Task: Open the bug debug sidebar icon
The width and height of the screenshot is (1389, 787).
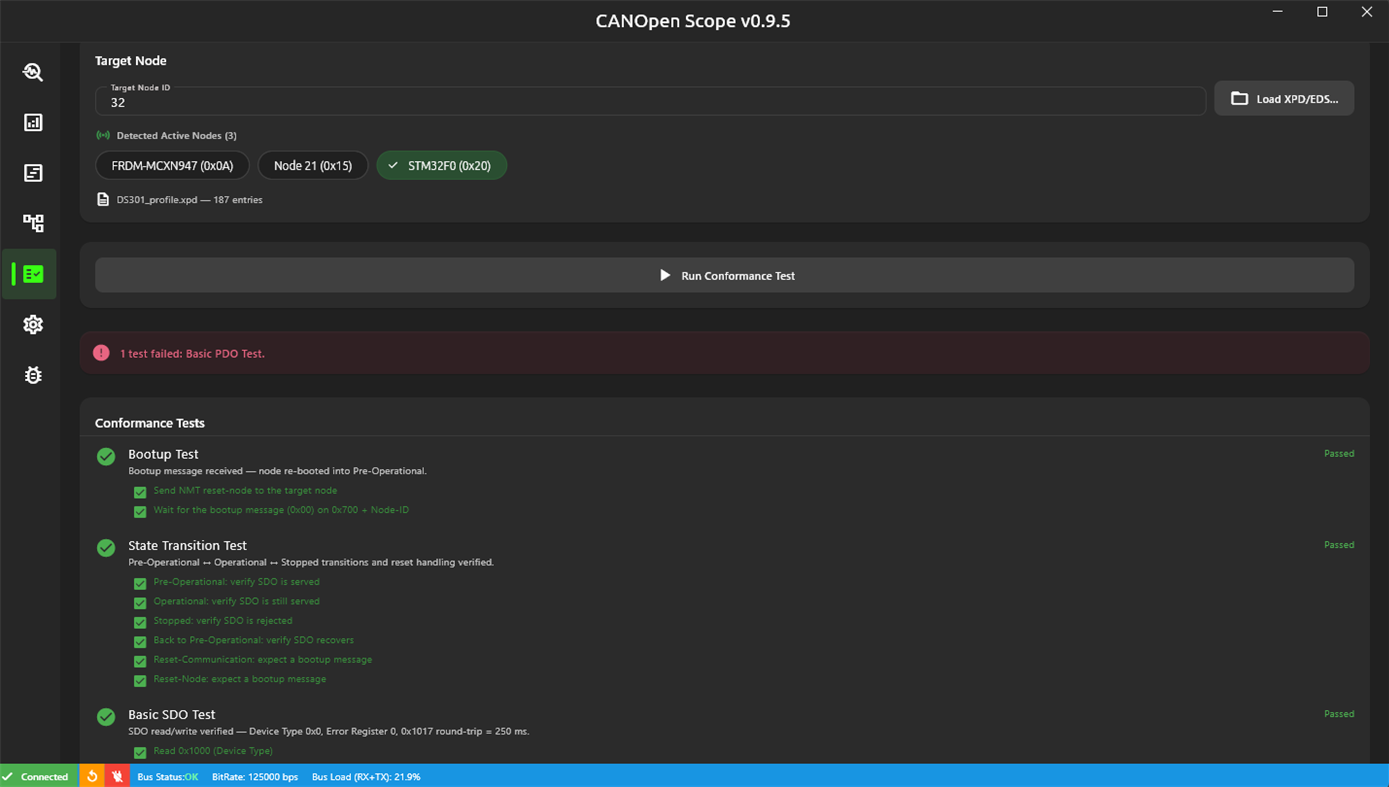Action: (33, 375)
